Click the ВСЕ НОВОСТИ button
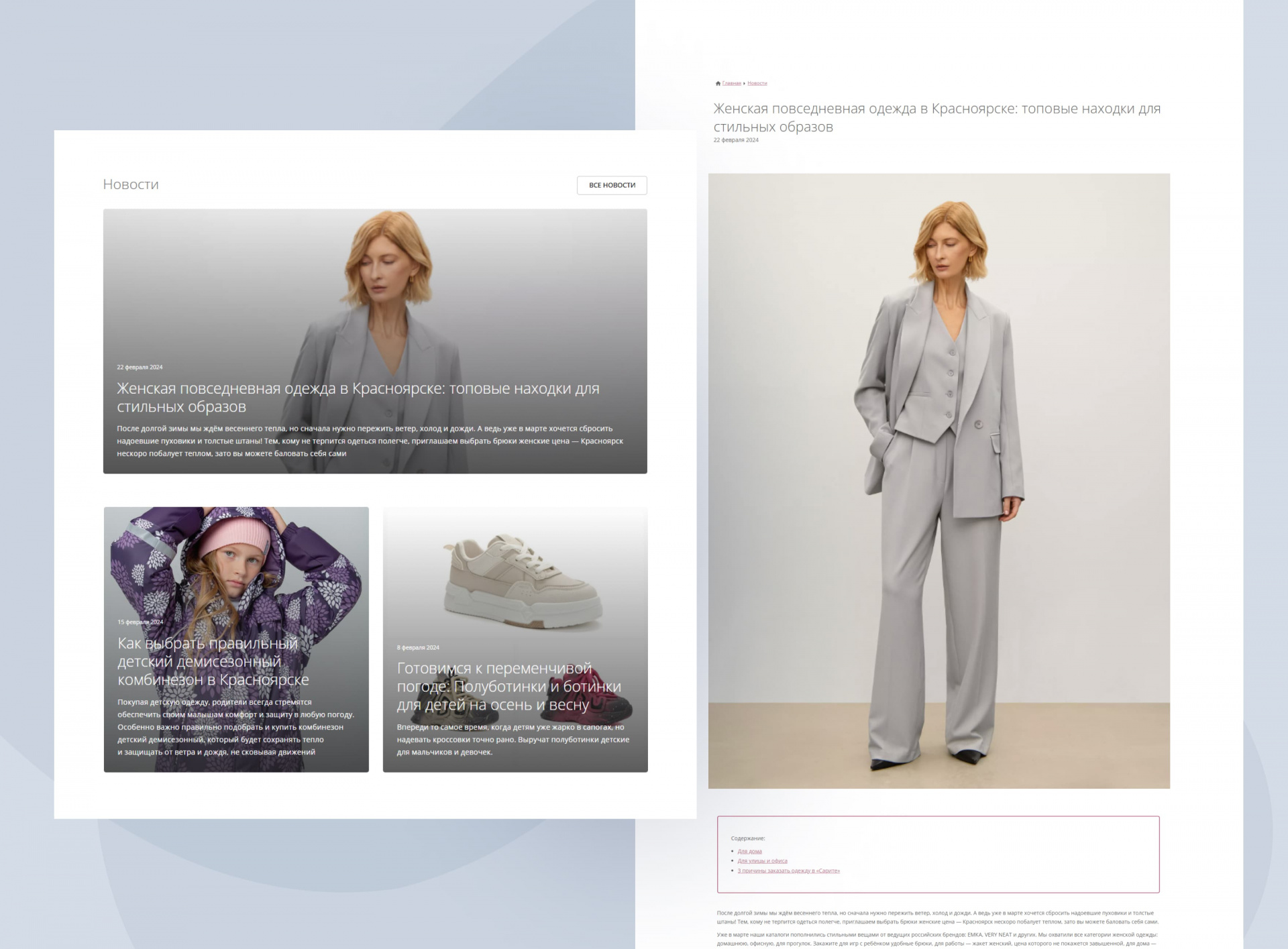Screen dimensions: 1288x949 (612, 185)
